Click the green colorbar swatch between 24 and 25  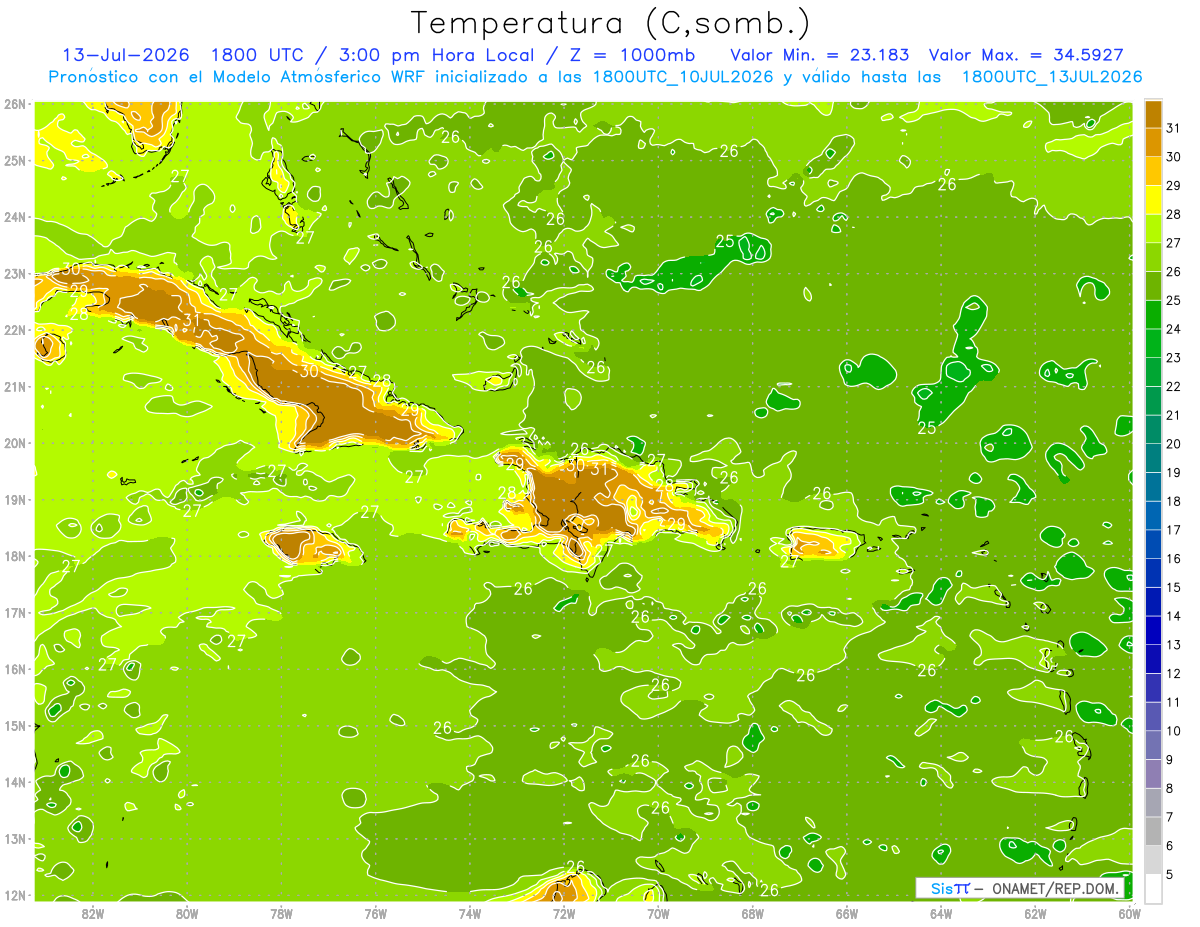[x=1153, y=315]
